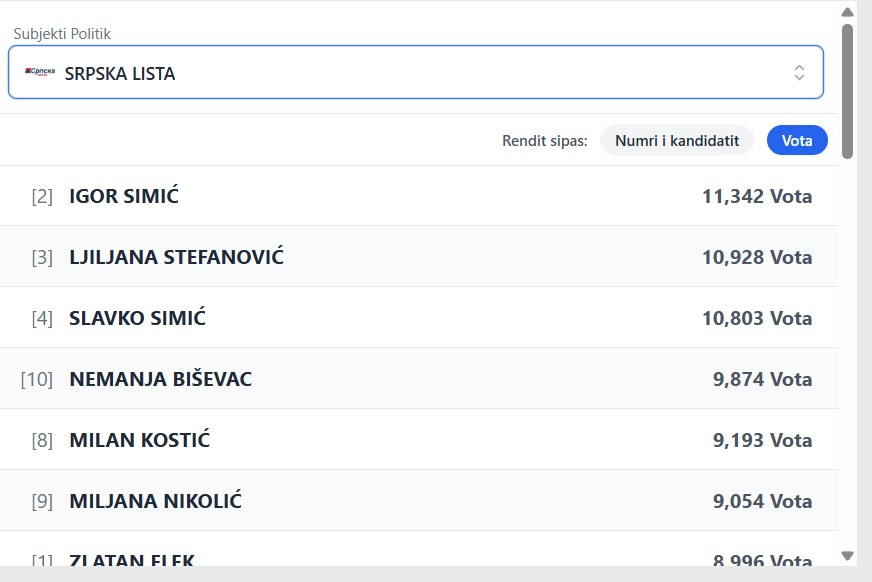Open Milan Kostić candidate entry
Viewport: 872px width, 582px height.
[139, 440]
